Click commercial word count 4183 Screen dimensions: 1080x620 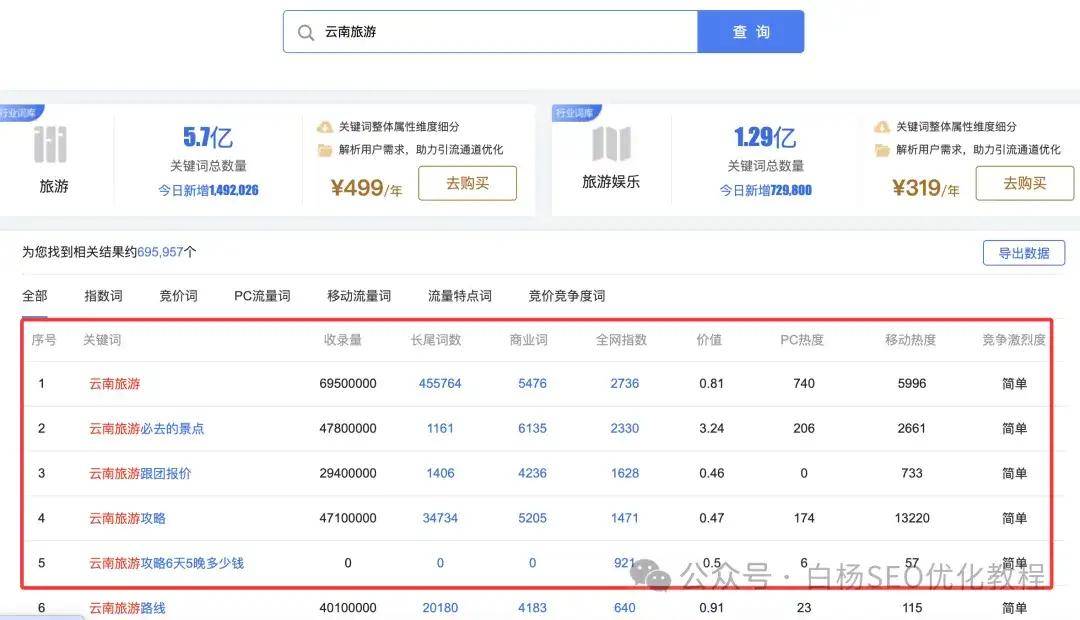(532, 608)
